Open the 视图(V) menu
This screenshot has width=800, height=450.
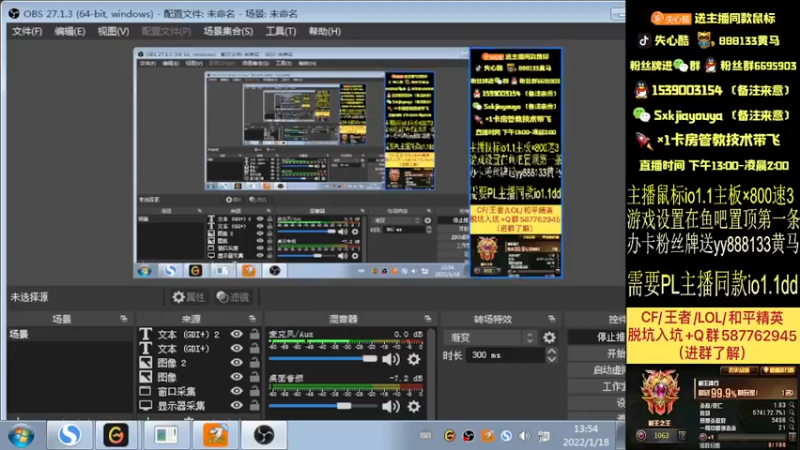pyautogui.click(x=113, y=32)
